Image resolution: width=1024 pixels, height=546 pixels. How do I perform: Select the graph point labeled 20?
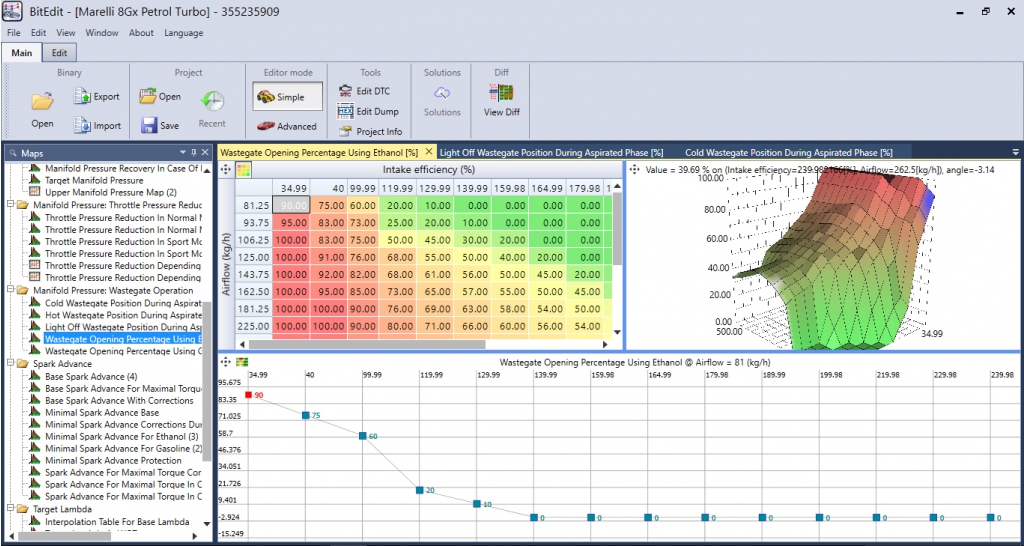[420, 490]
